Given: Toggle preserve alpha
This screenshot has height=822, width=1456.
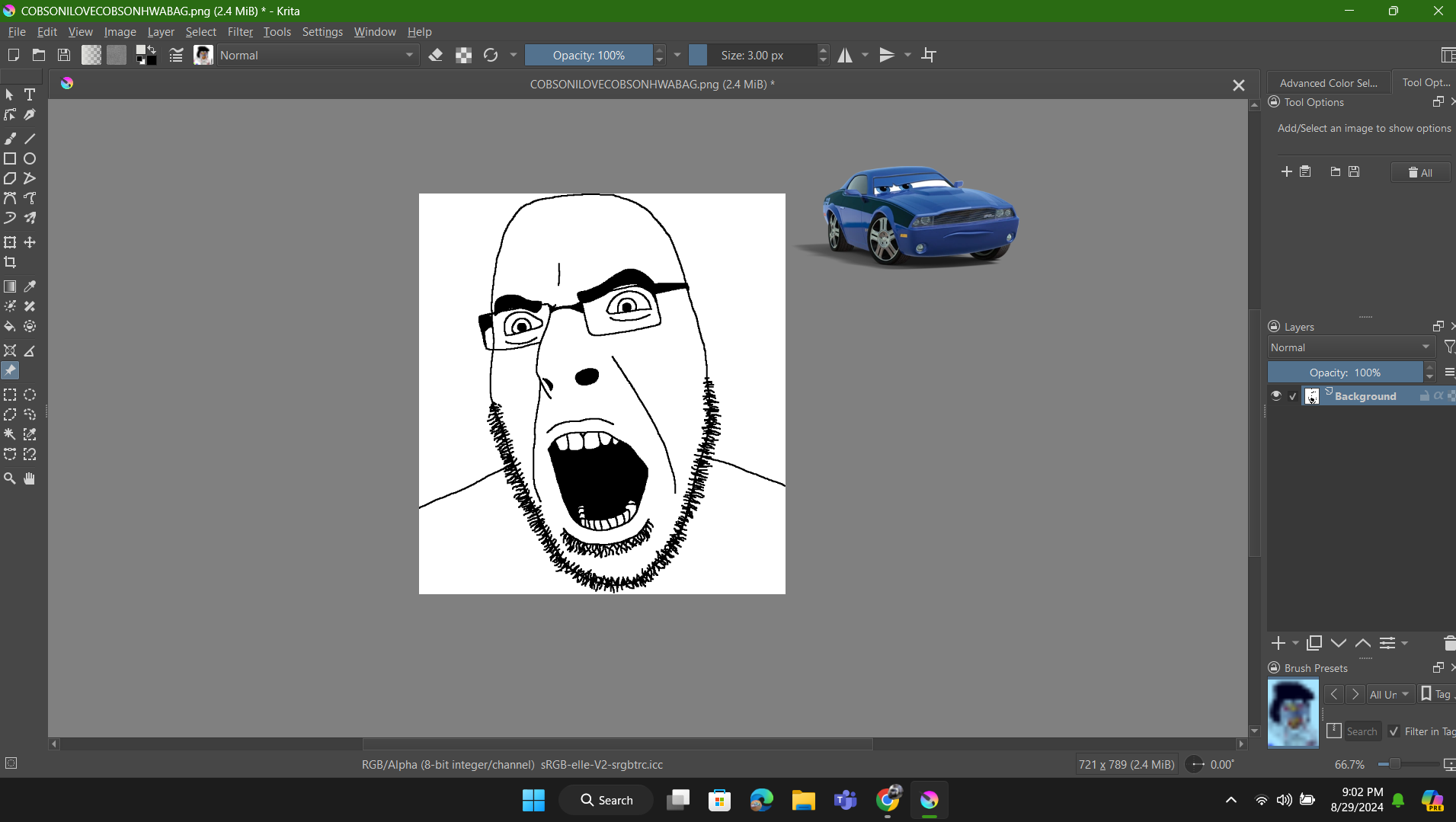Looking at the screenshot, I should (463, 55).
